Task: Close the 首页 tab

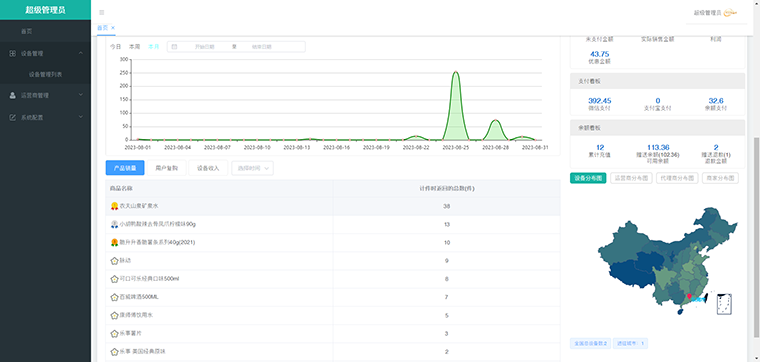Action: coord(113,28)
